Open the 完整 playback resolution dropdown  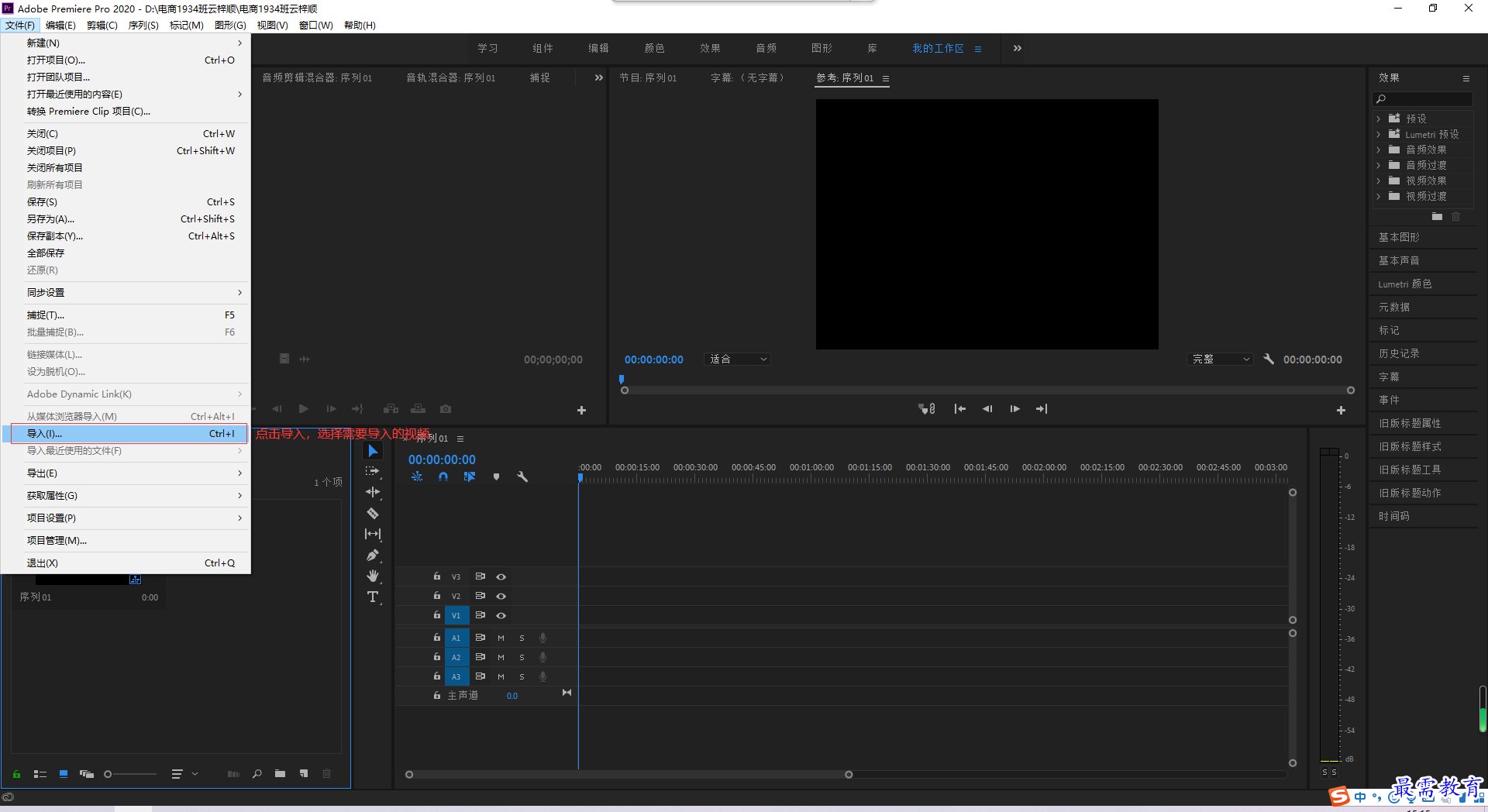point(1220,359)
